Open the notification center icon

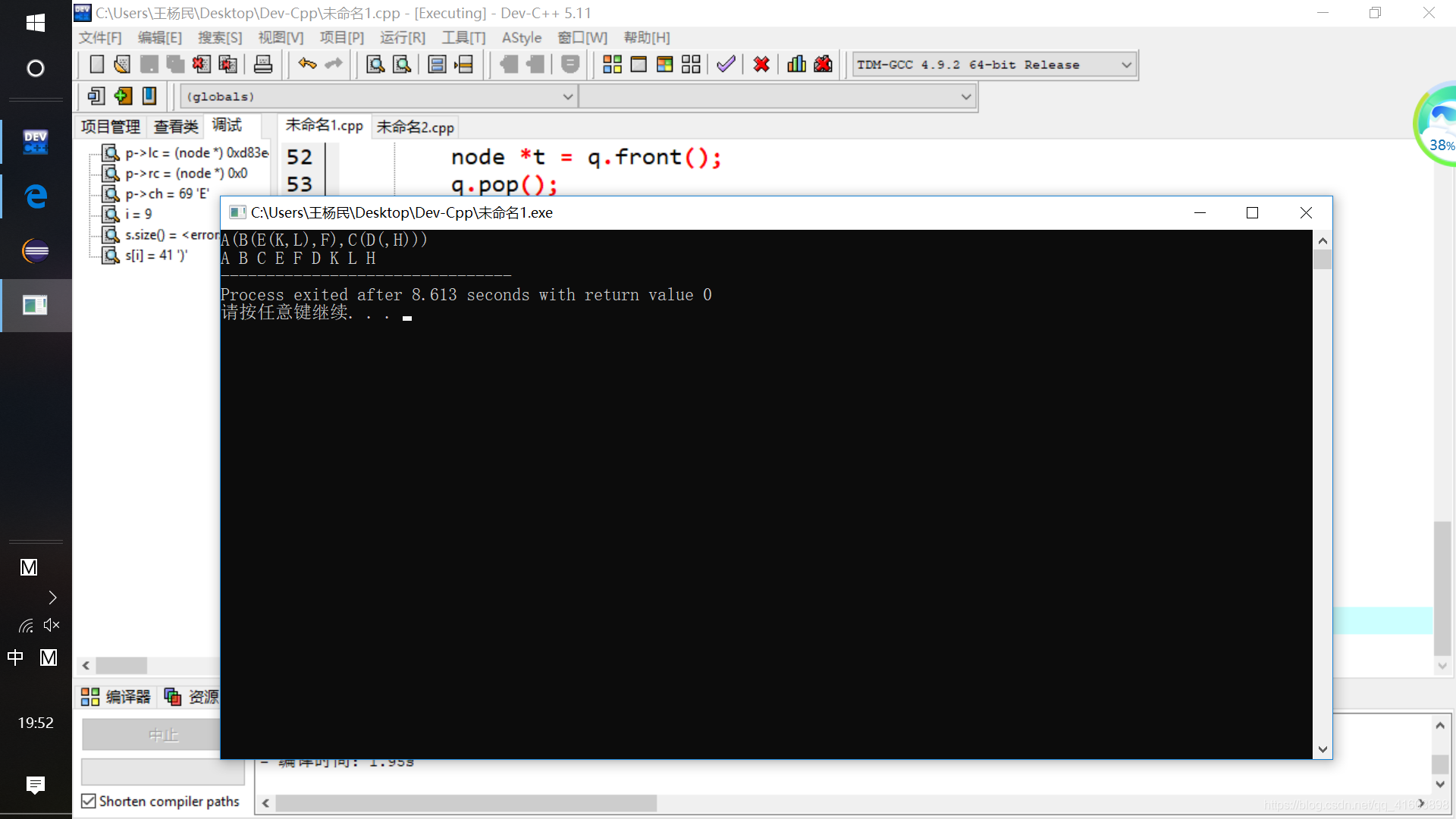pos(36,785)
